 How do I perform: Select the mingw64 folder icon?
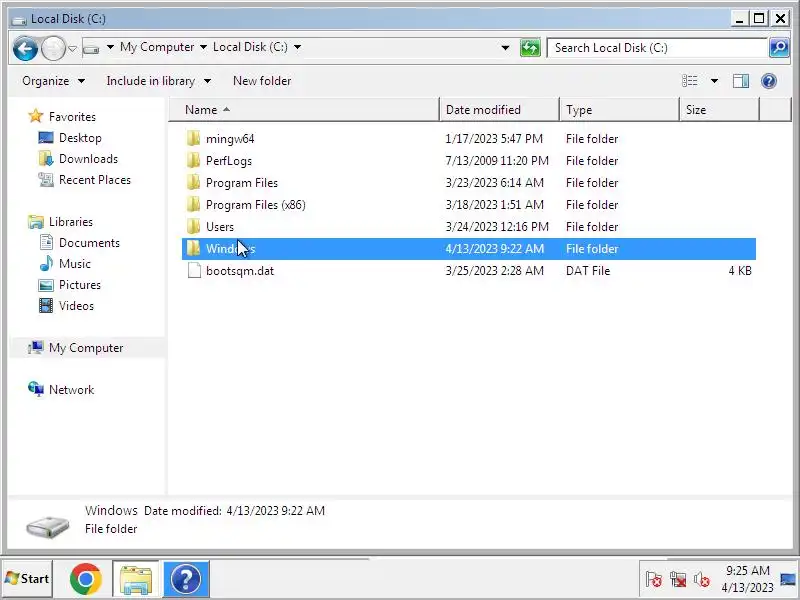tap(193, 138)
